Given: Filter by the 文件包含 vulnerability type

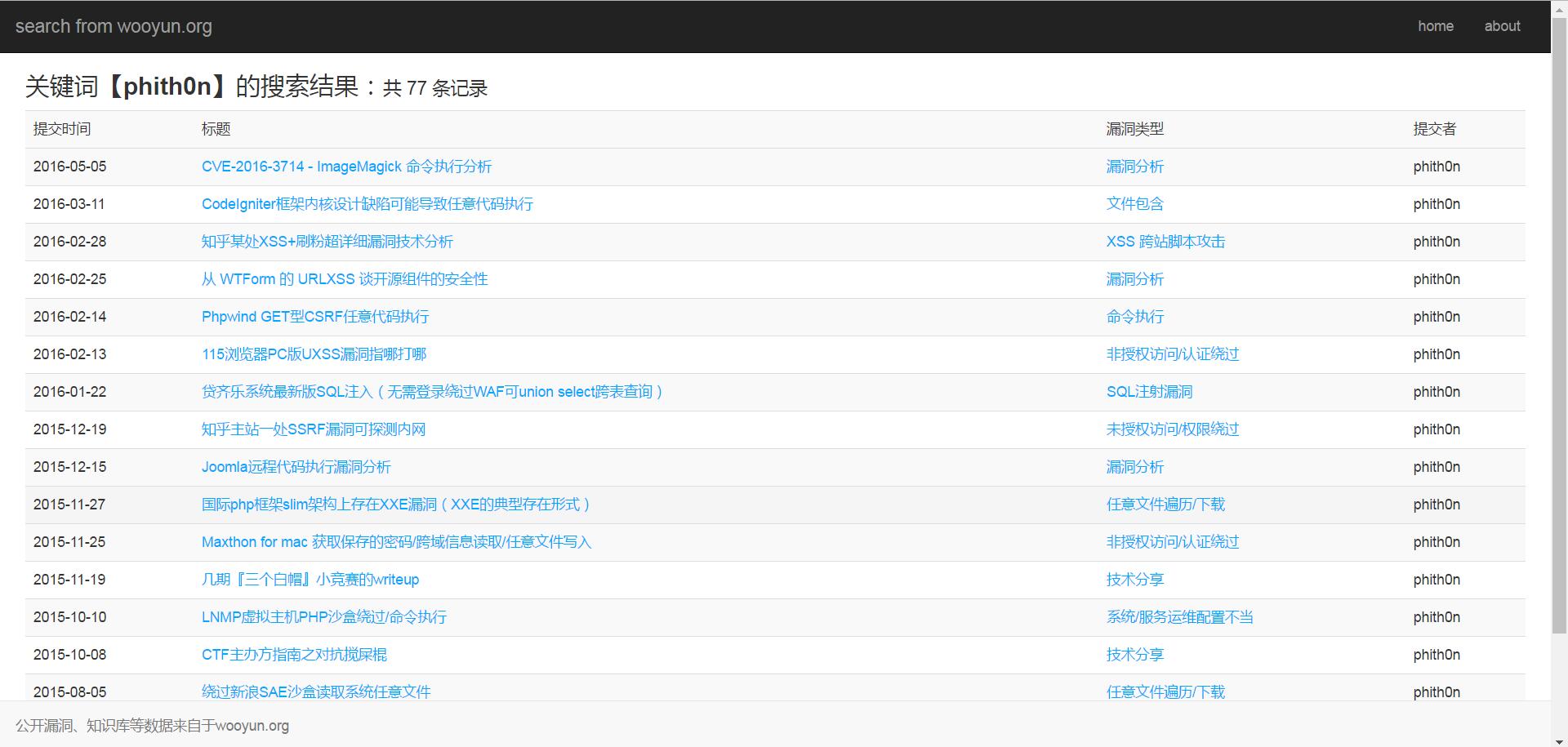Looking at the screenshot, I should 1134,204.
